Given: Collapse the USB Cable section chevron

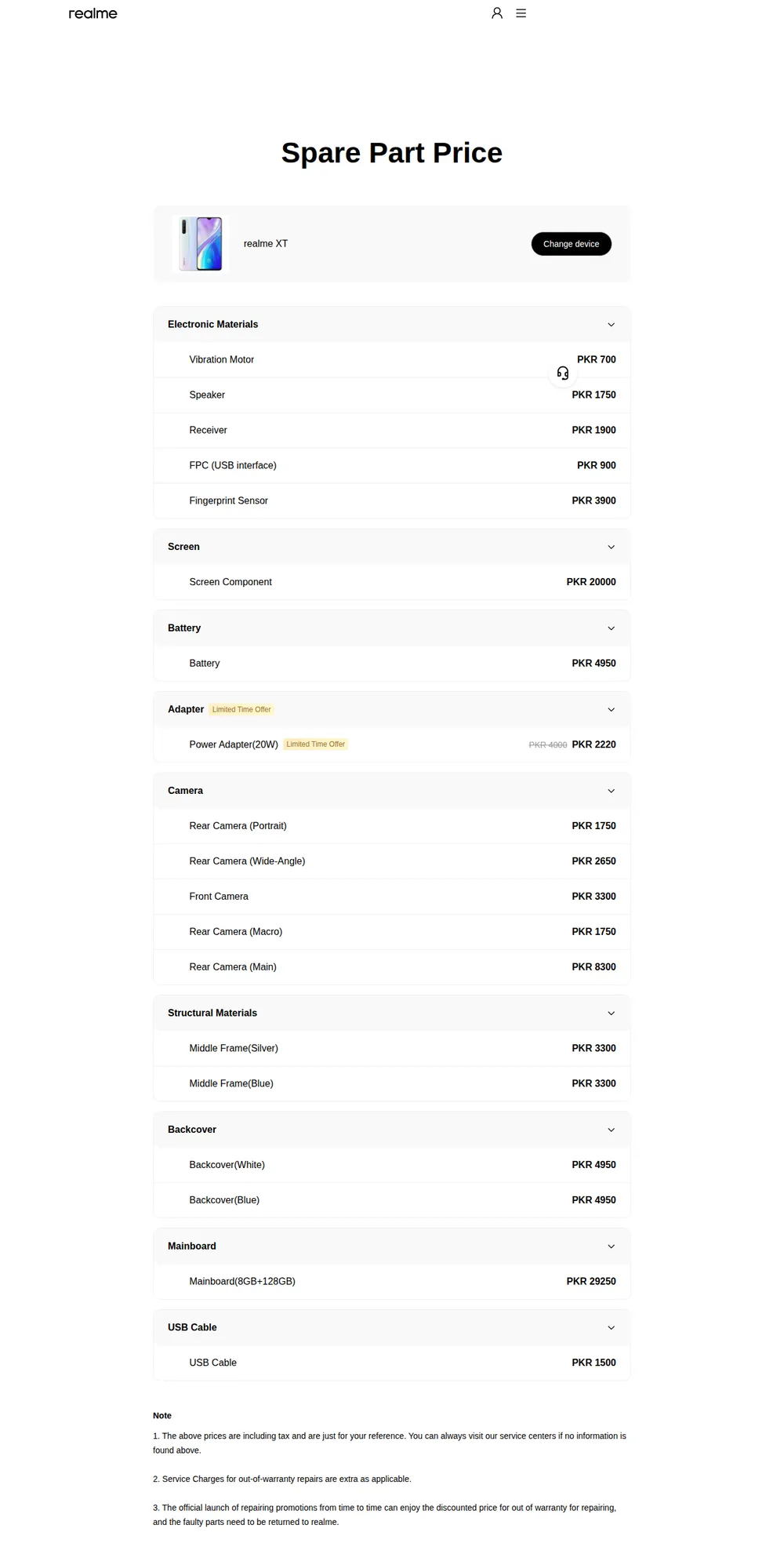Looking at the screenshot, I should [x=612, y=1328].
